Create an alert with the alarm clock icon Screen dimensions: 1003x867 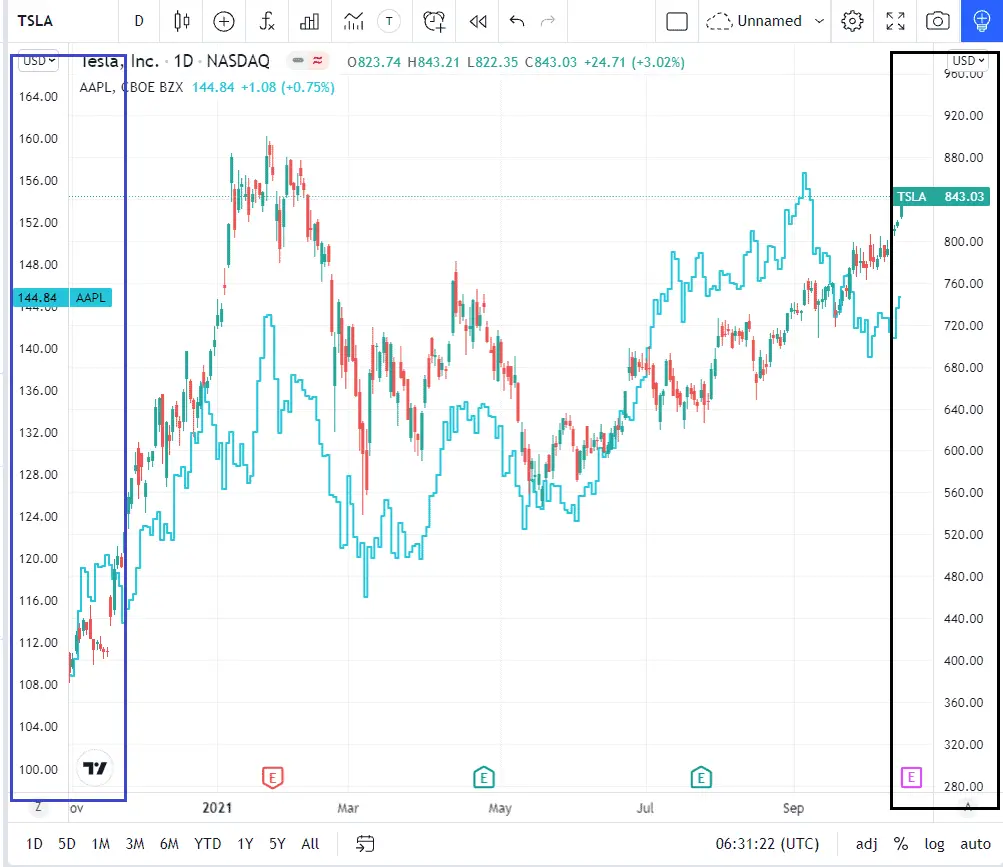coord(434,21)
